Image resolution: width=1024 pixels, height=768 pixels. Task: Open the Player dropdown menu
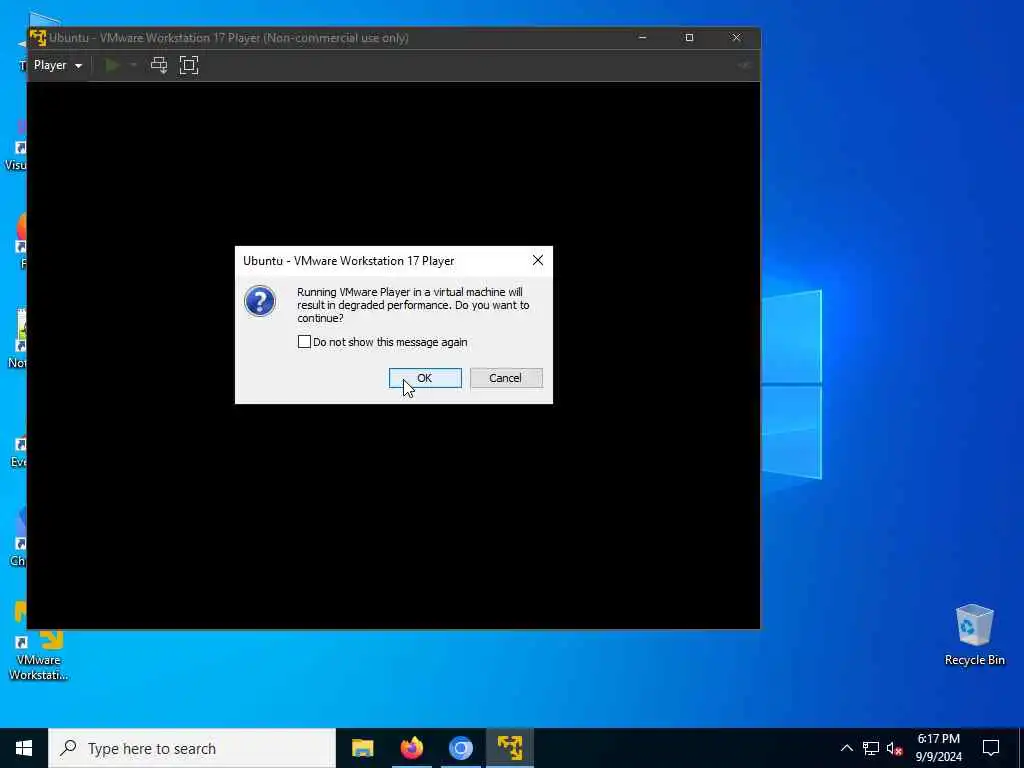[x=58, y=65]
